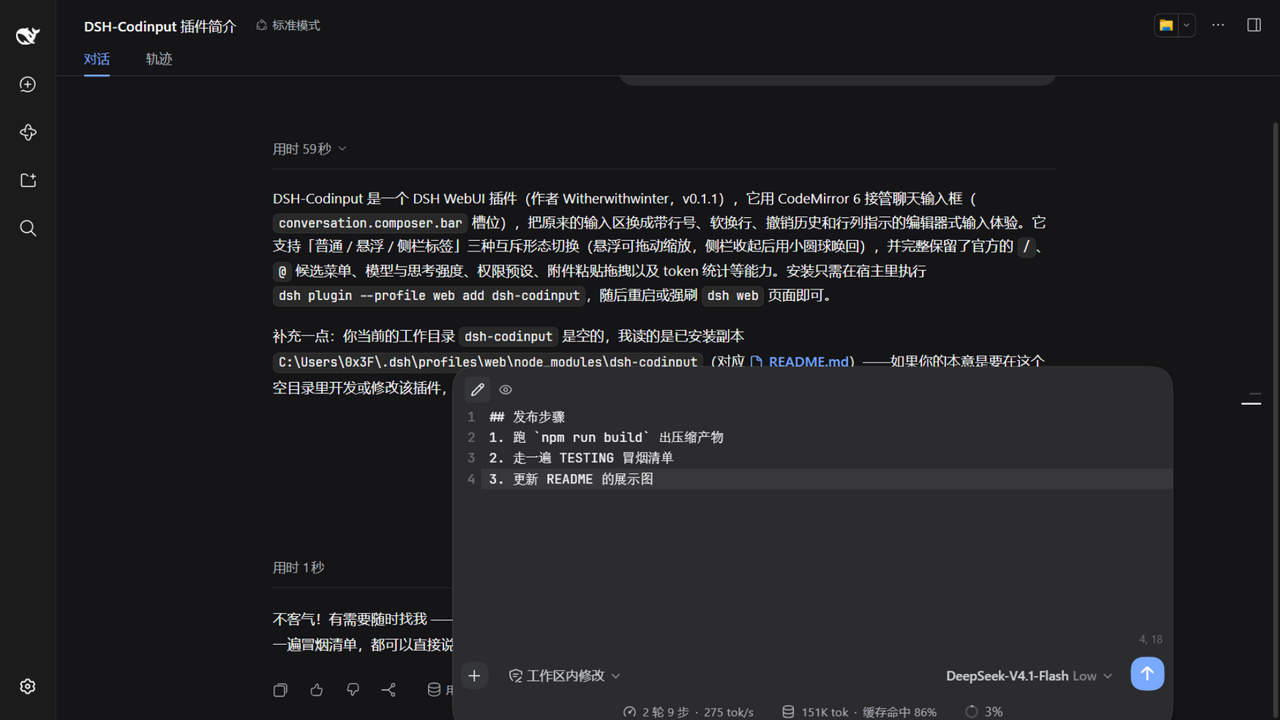Open the plugins puzzle icon in the sidebar

28,132
